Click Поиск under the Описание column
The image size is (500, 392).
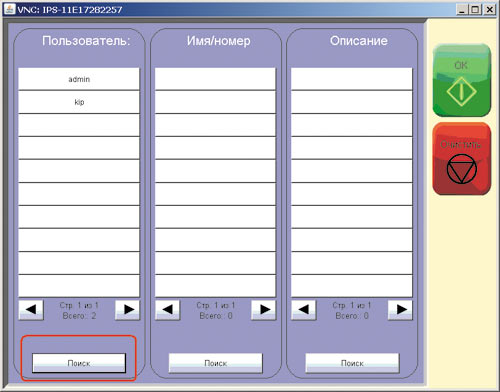(x=352, y=363)
